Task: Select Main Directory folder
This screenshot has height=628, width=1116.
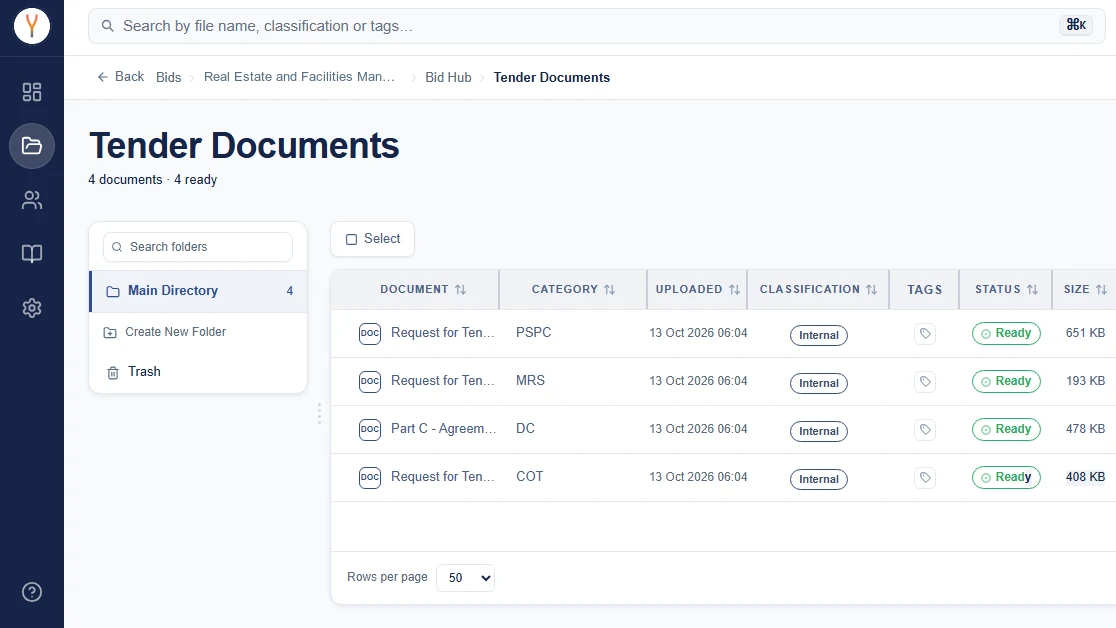Action: click(x=199, y=291)
